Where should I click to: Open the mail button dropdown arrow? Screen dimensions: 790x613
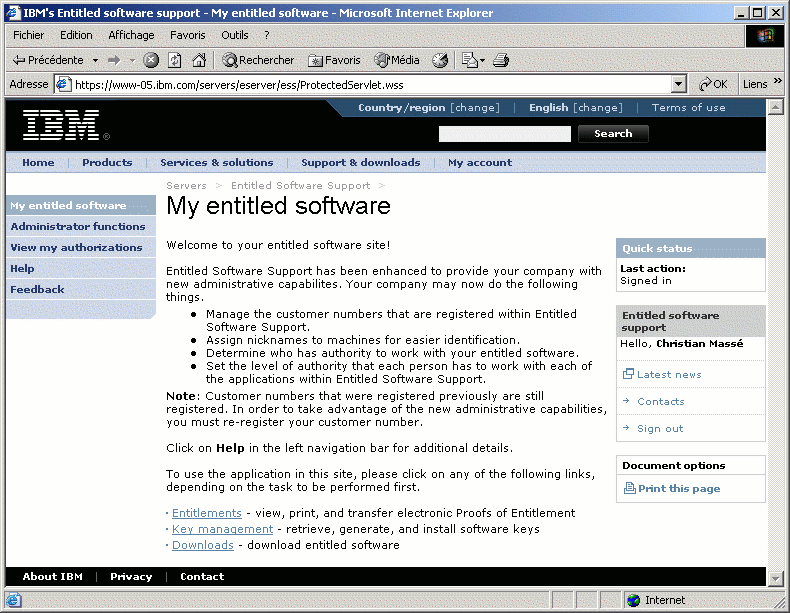click(x=482, y=60)
